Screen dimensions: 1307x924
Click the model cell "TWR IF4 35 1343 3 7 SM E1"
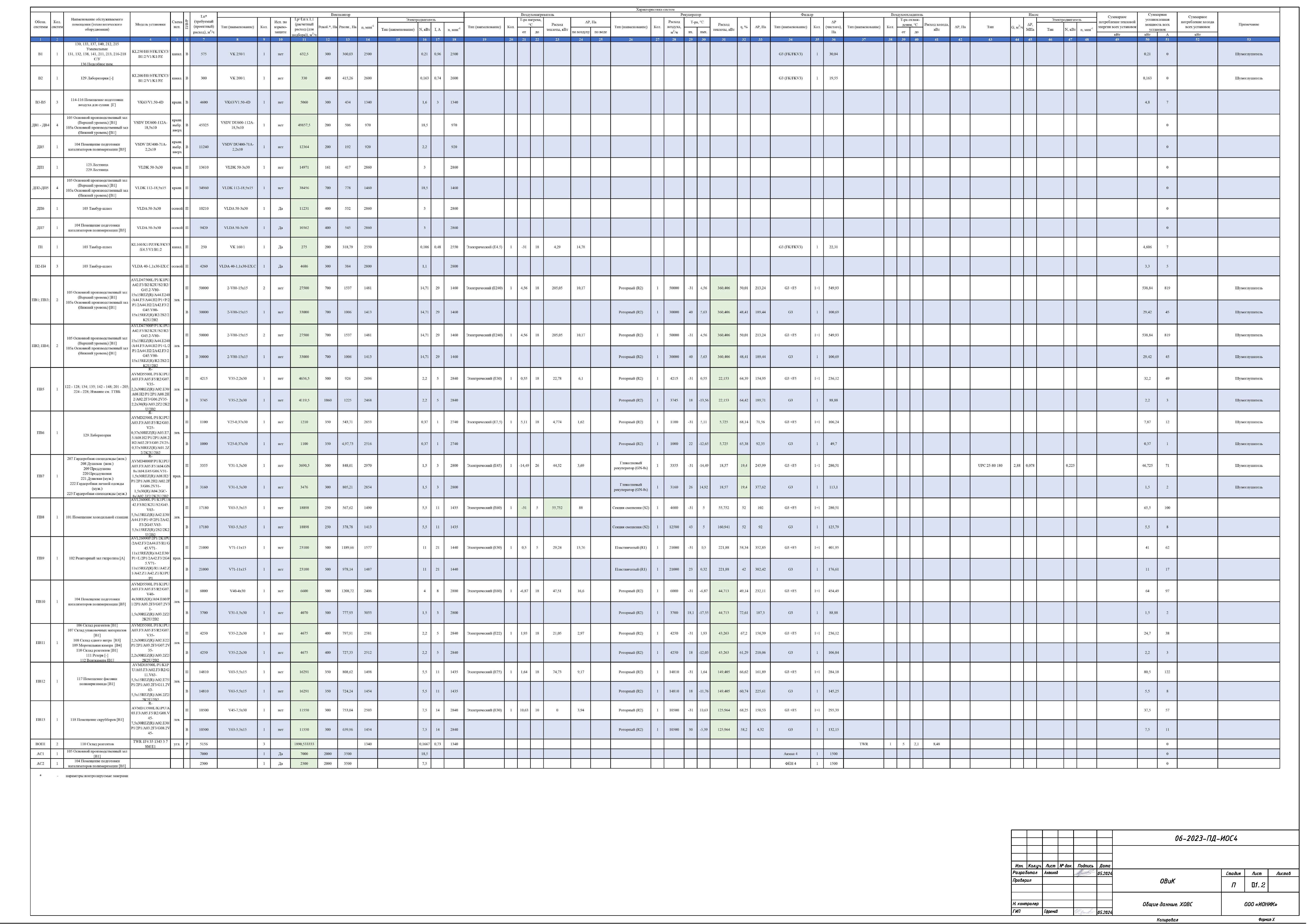[150, 744]
